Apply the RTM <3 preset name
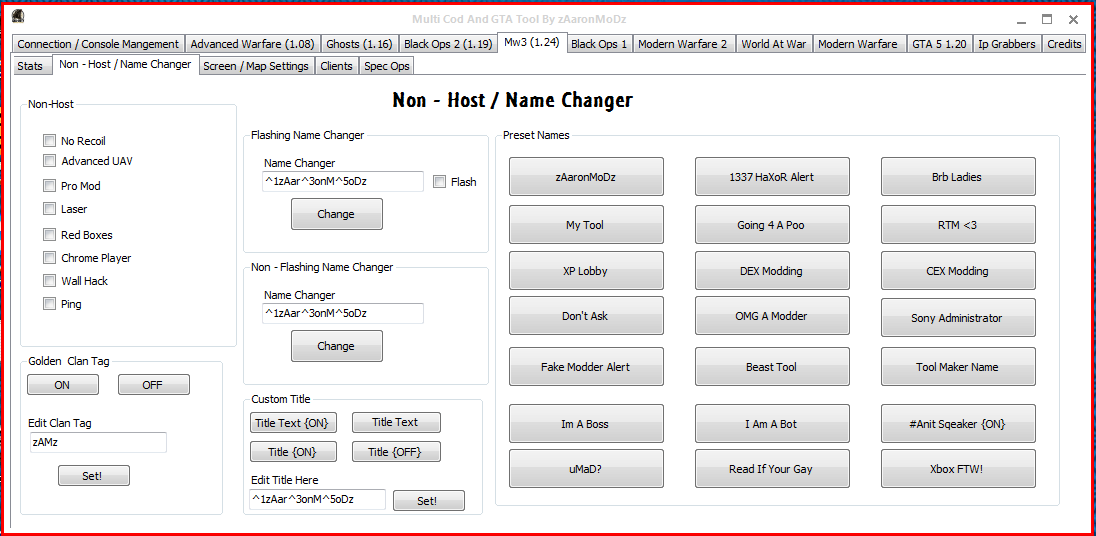Image resolution: width=1096 pixels, height=536 pixels. pos(958,225)
